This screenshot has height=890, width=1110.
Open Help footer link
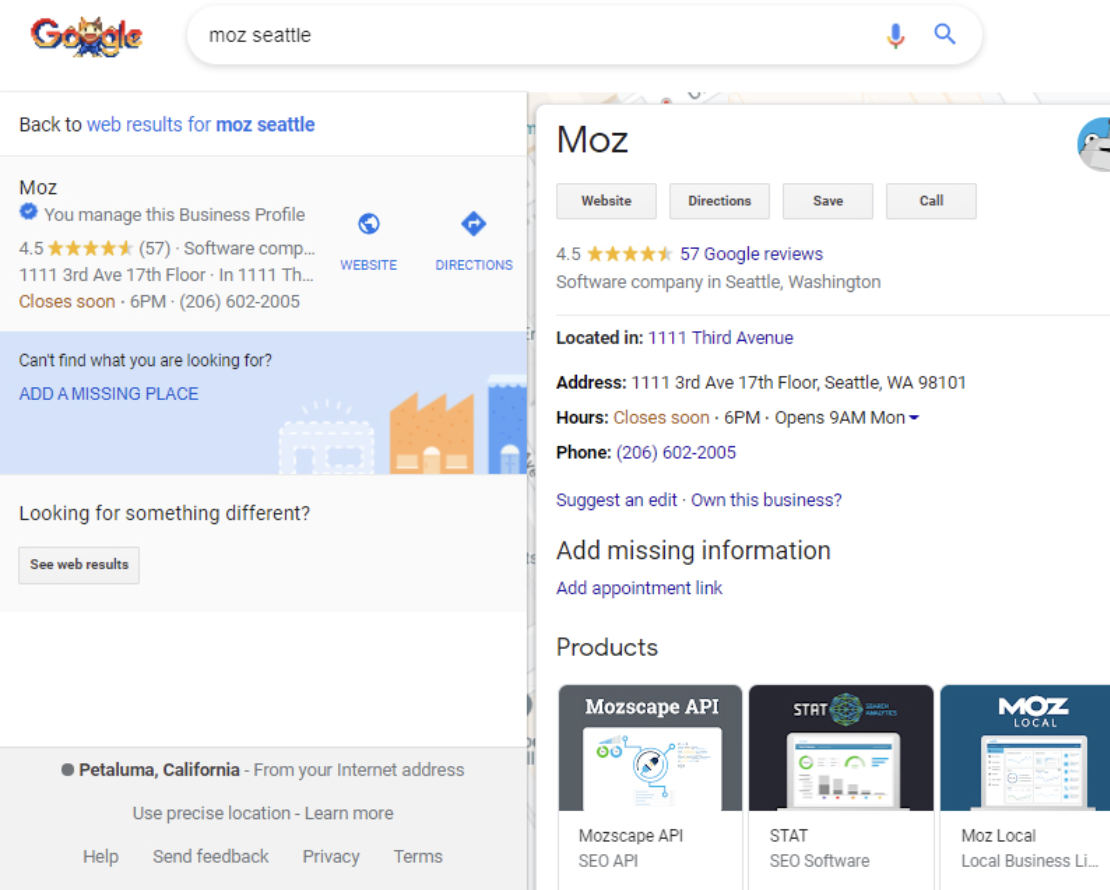(x=101, y=856)
